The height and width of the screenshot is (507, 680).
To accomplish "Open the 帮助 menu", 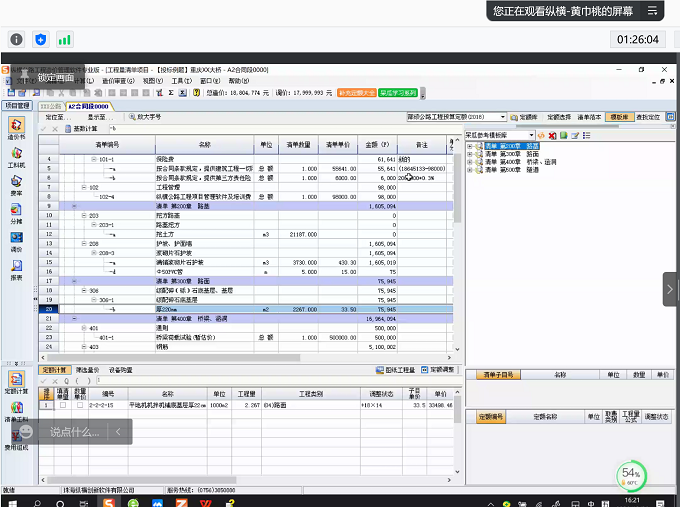I will click(239, 81).
